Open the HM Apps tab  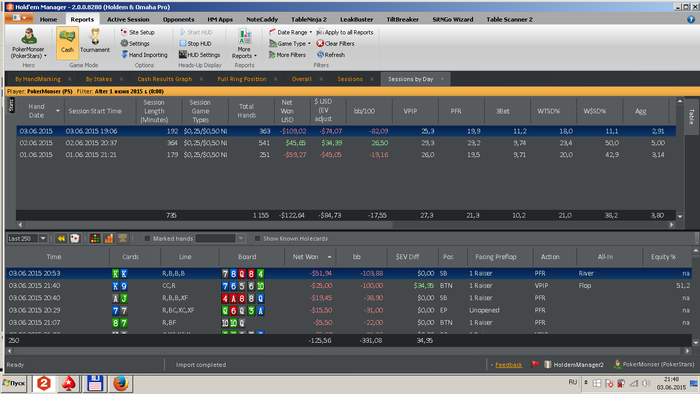coord(220,19)
